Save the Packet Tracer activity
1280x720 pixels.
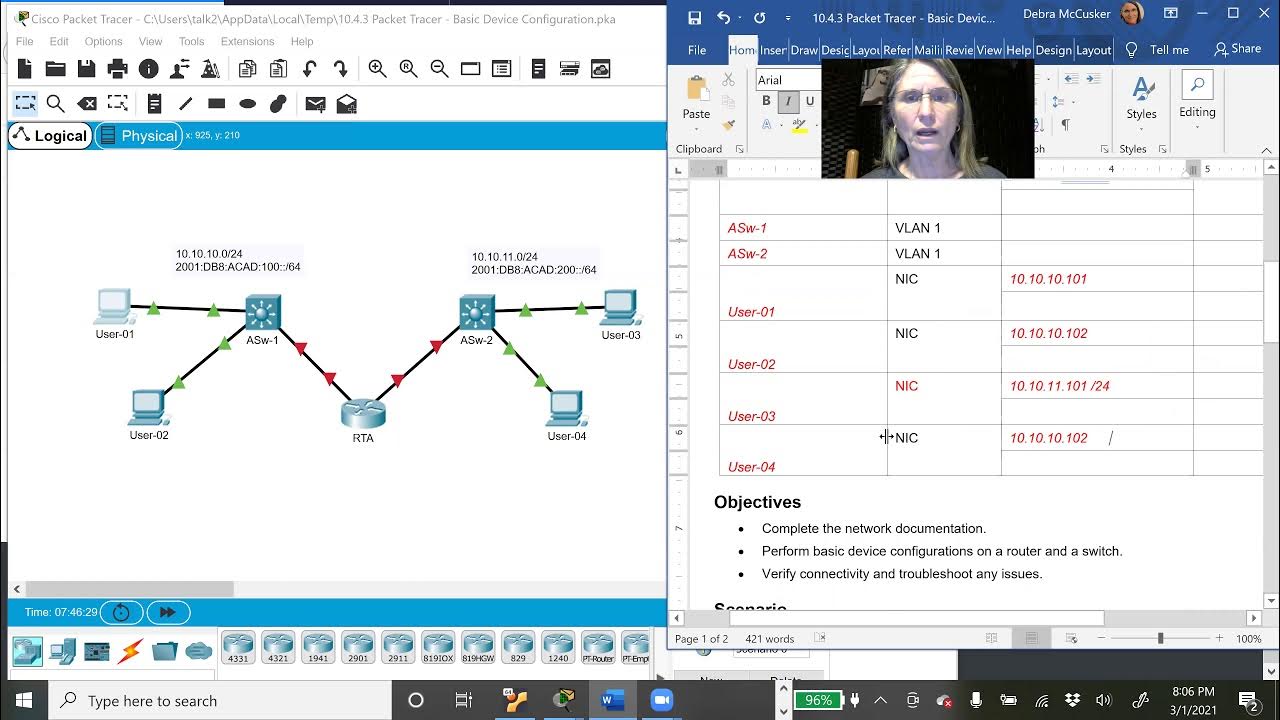click(x=86, y=69)
